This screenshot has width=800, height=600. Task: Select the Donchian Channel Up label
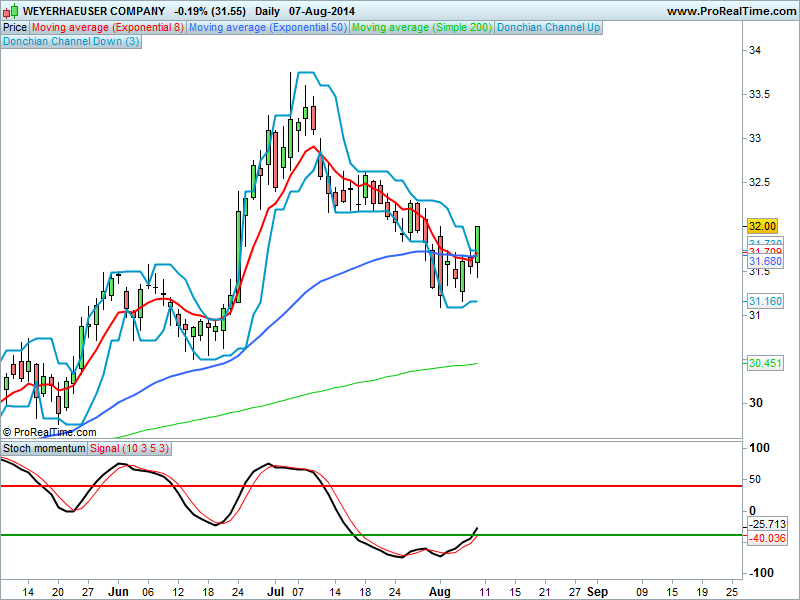tap(548, 28)
